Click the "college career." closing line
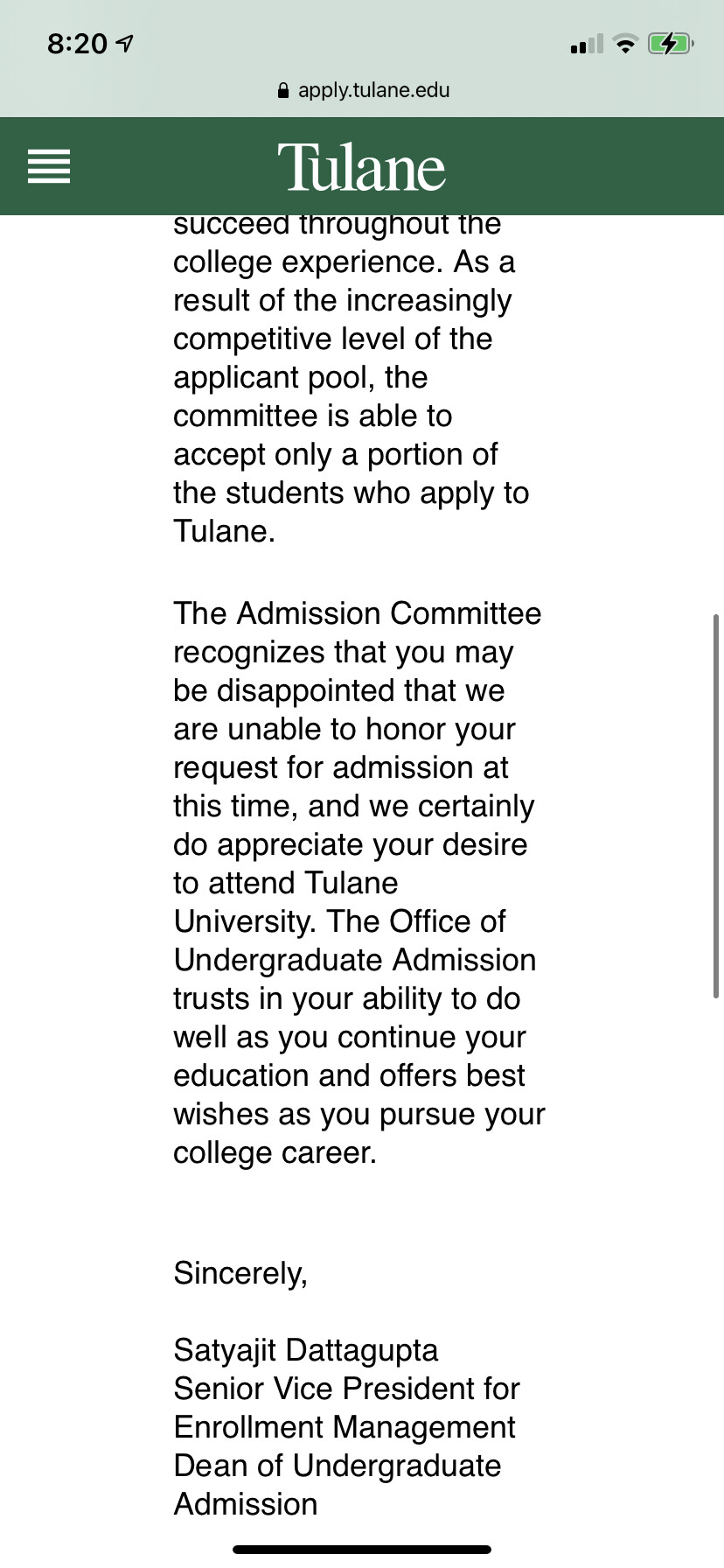The image size is (724, 1568). point(275,1152)
